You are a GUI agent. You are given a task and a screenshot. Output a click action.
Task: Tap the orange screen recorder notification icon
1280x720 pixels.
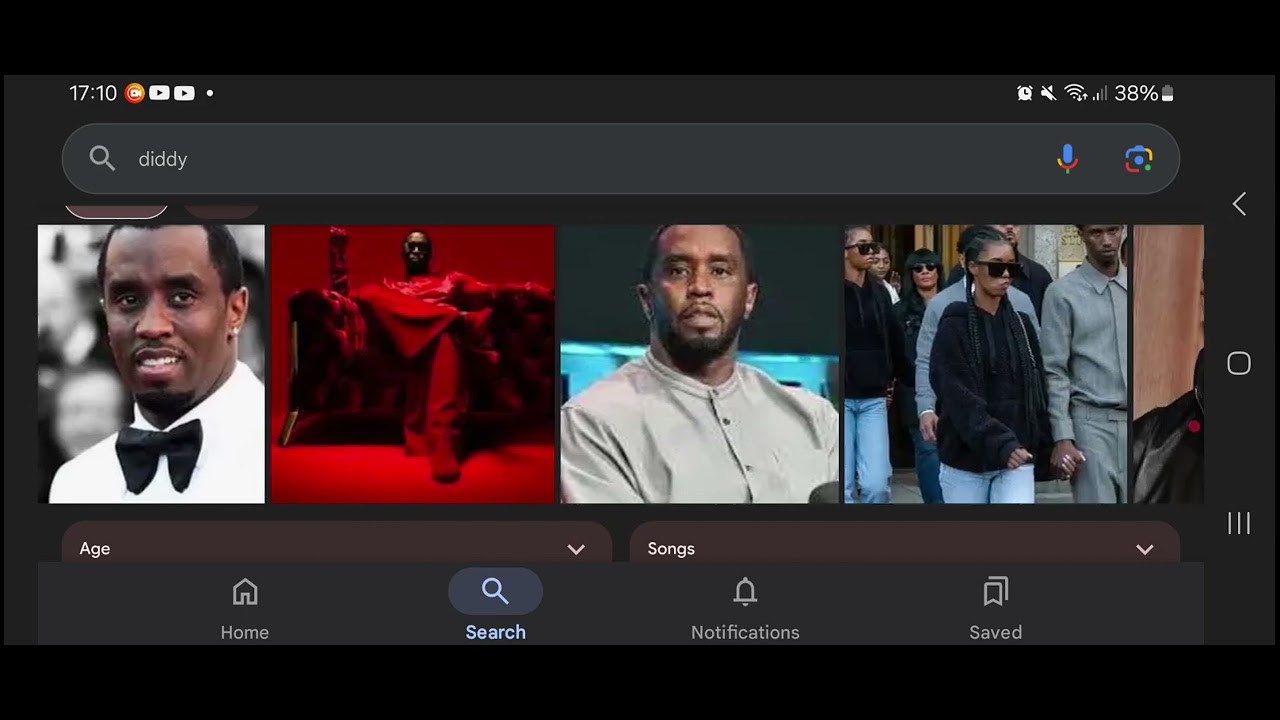coord(135,93)
